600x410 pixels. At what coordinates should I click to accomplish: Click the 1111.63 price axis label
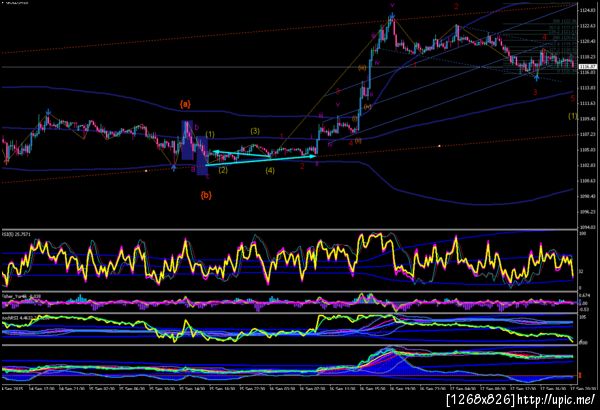tap(587, 103)
